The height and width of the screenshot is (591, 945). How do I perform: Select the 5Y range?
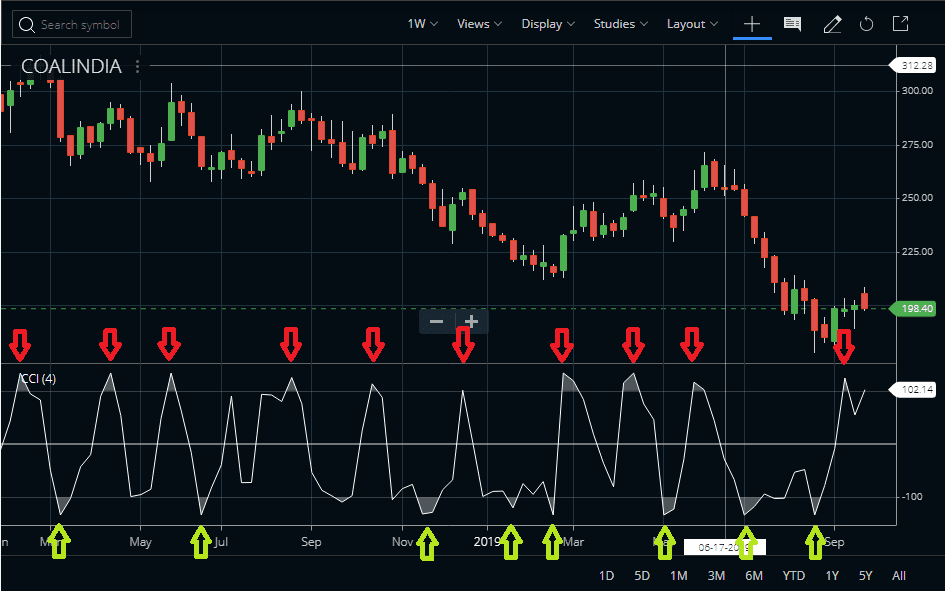click(865, 576)
